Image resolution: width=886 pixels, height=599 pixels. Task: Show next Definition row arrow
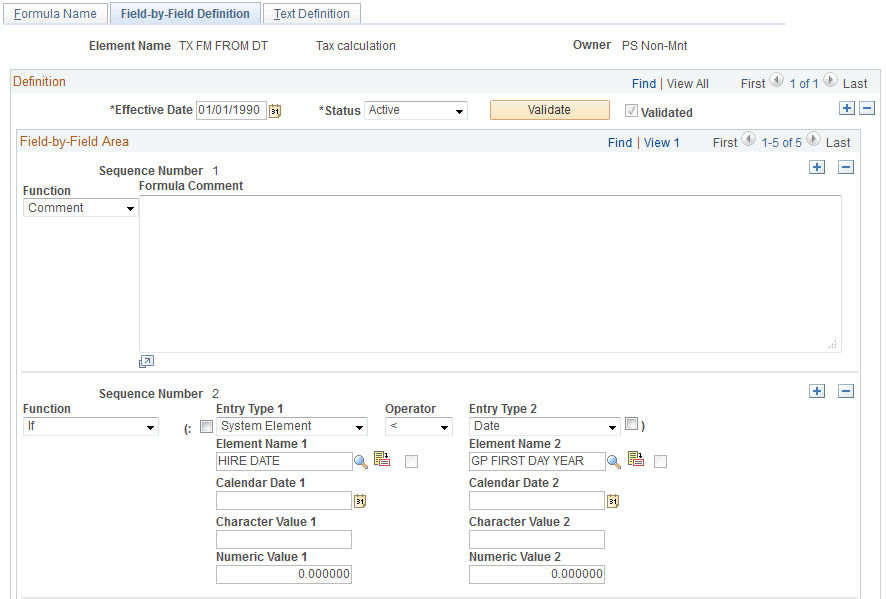[x=830, y=80]
